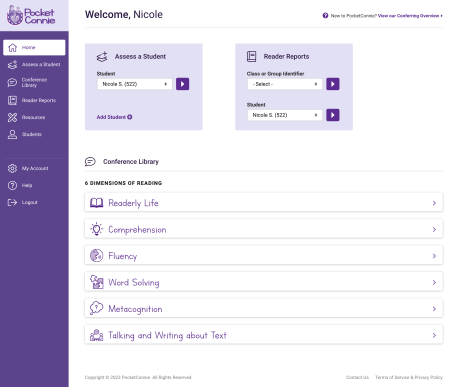Image resolution: width=459 pixels, height=387 pixels.
Task: Open Conference Library from sidebar menu
Action: (34, 82)
